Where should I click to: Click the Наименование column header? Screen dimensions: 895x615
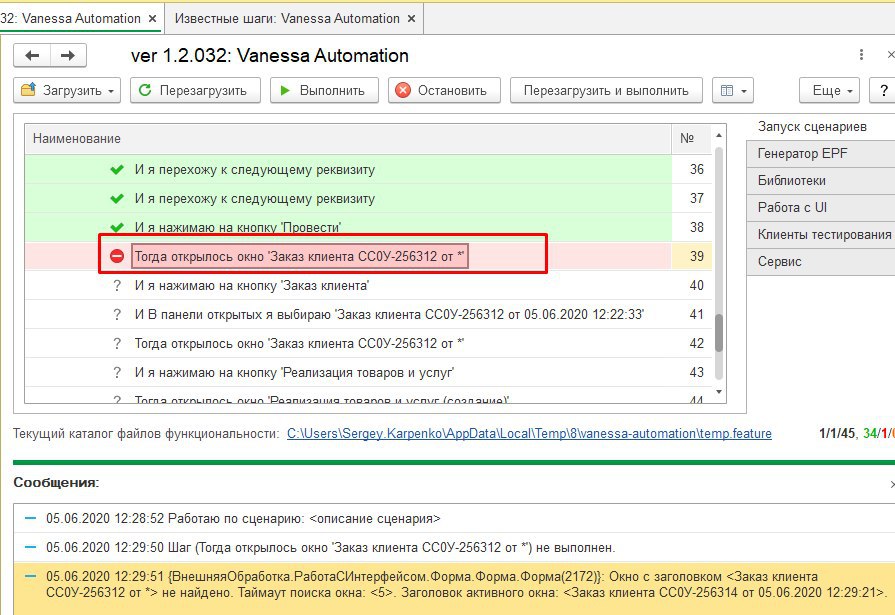348,138
